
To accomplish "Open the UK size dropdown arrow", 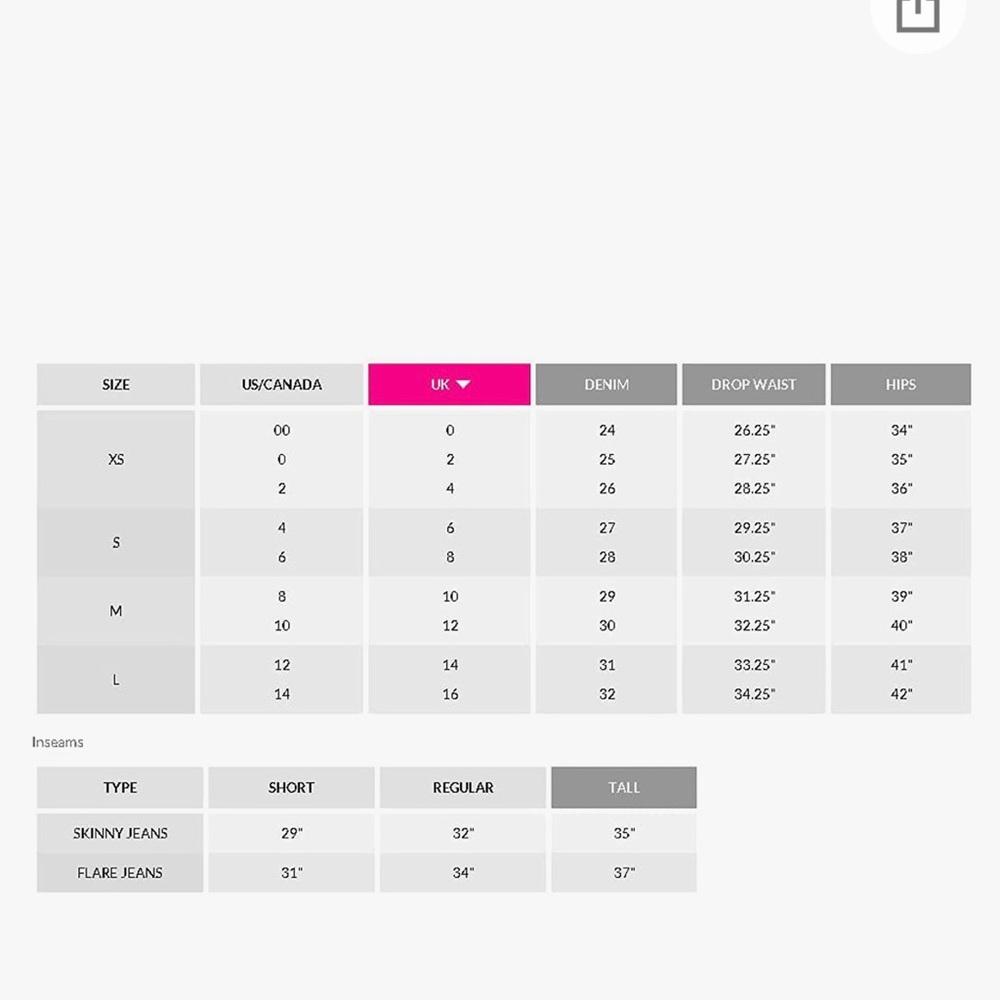I will tap(464, 384).
